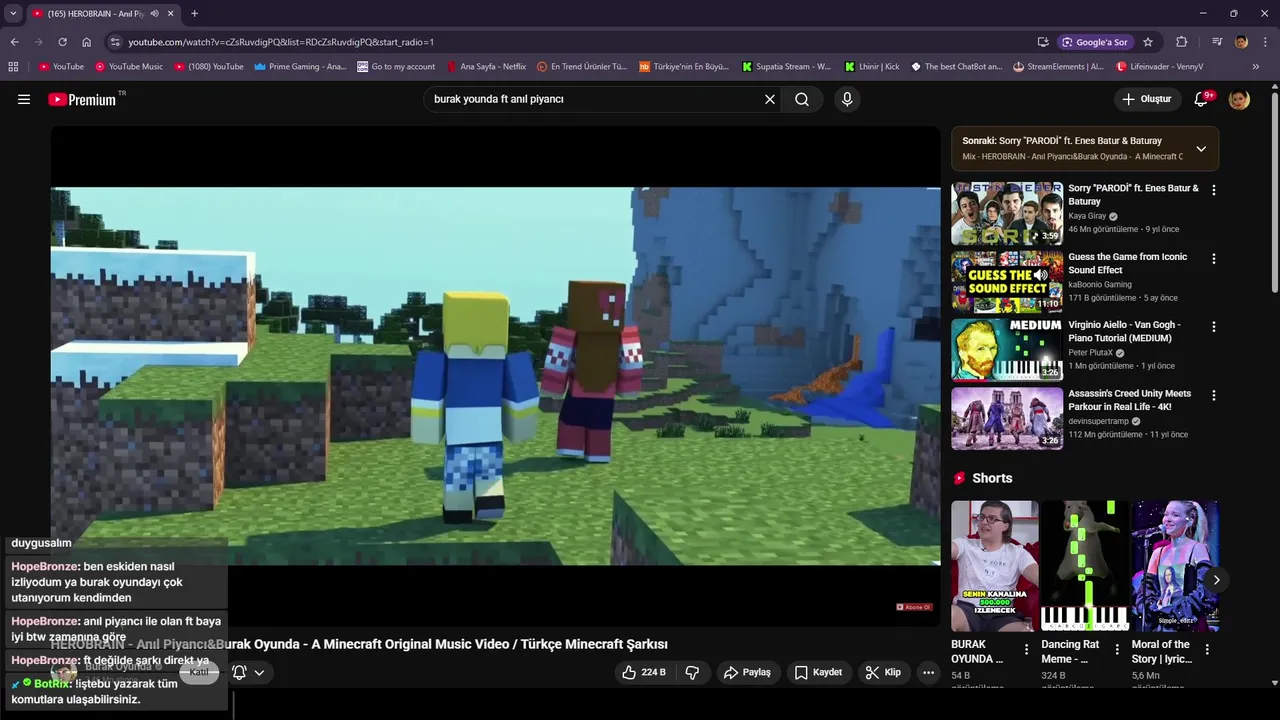Start voice search with the microphone icon
This screenshot has width=1280, height=720.
(x=847, y=99)
